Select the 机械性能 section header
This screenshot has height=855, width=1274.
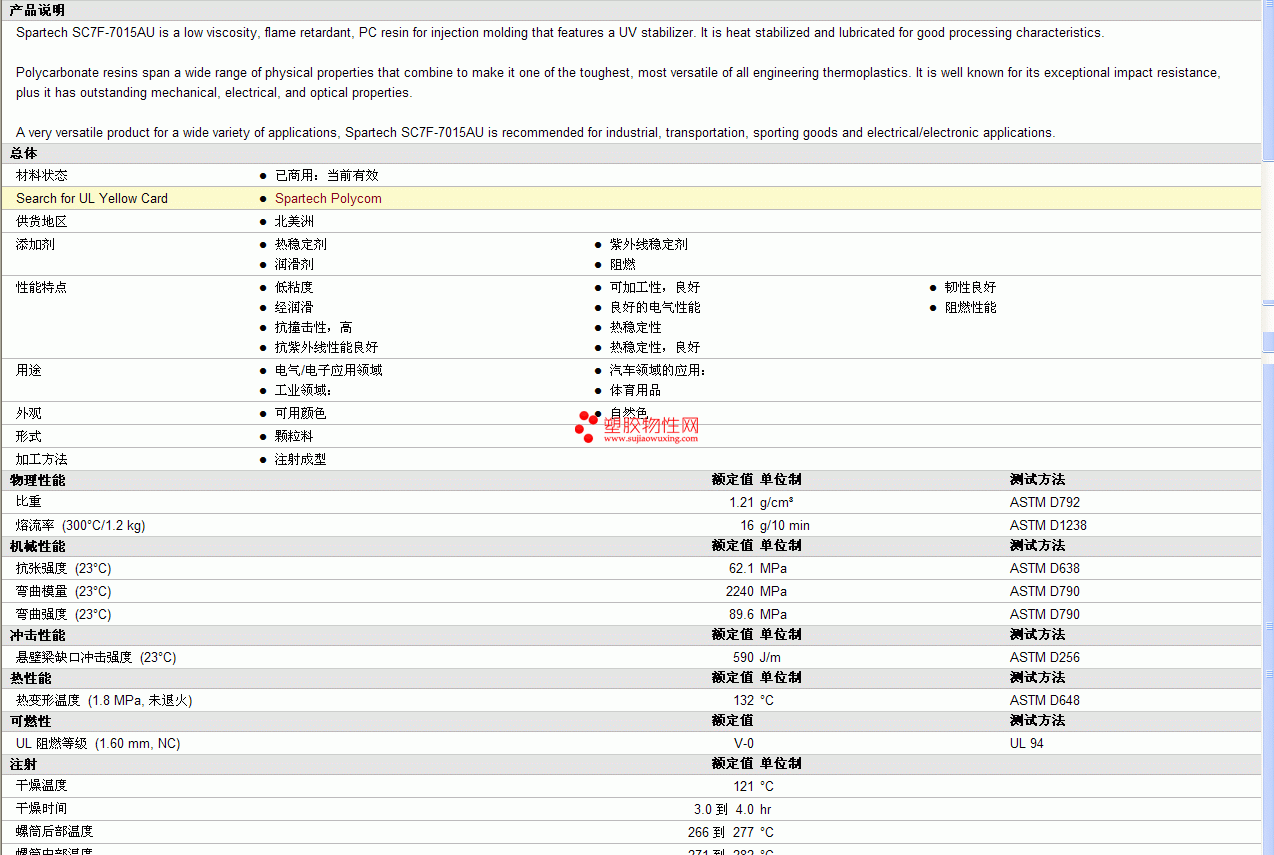37,546
